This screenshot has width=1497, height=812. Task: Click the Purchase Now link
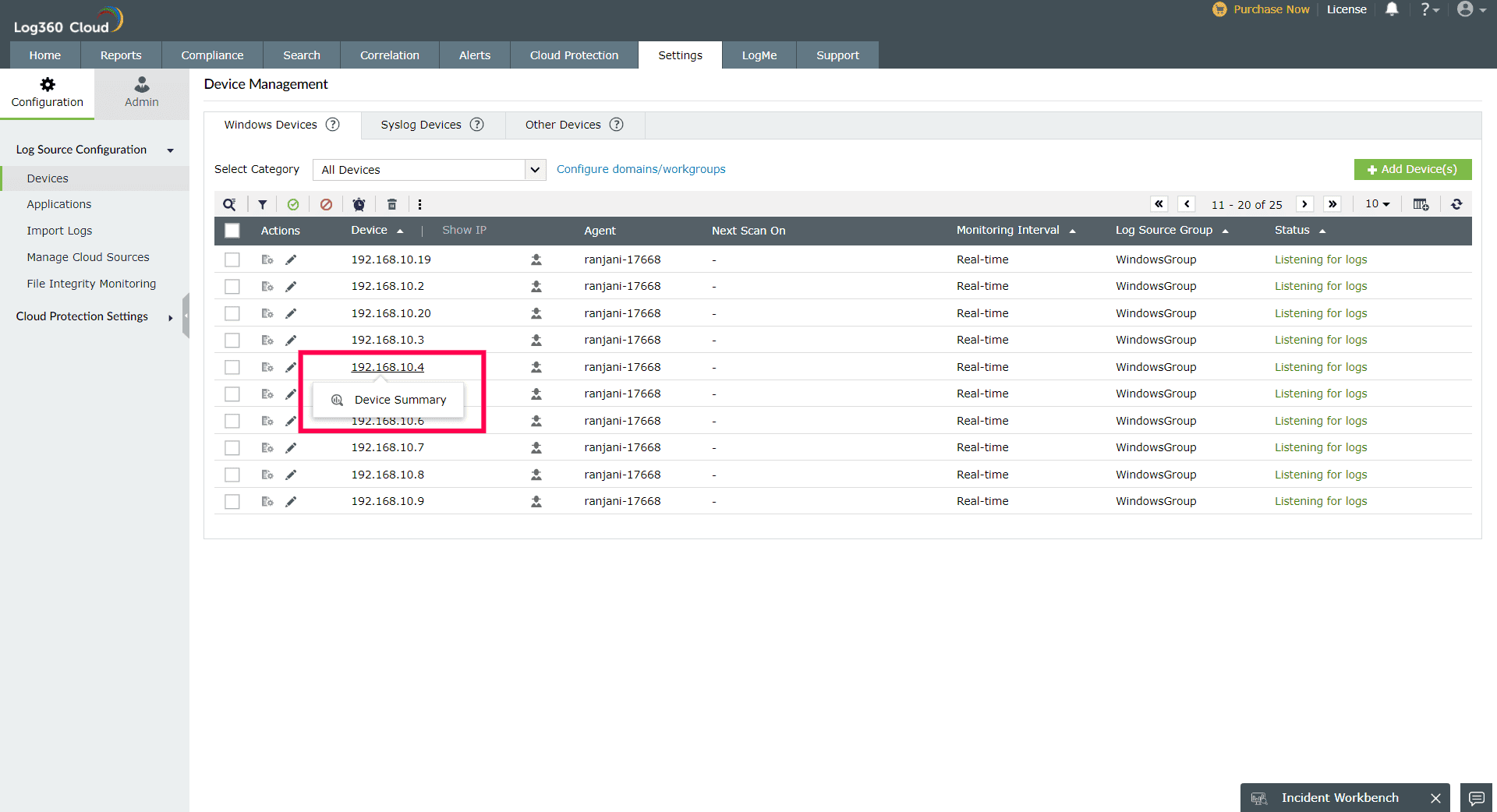[1262, 9]
